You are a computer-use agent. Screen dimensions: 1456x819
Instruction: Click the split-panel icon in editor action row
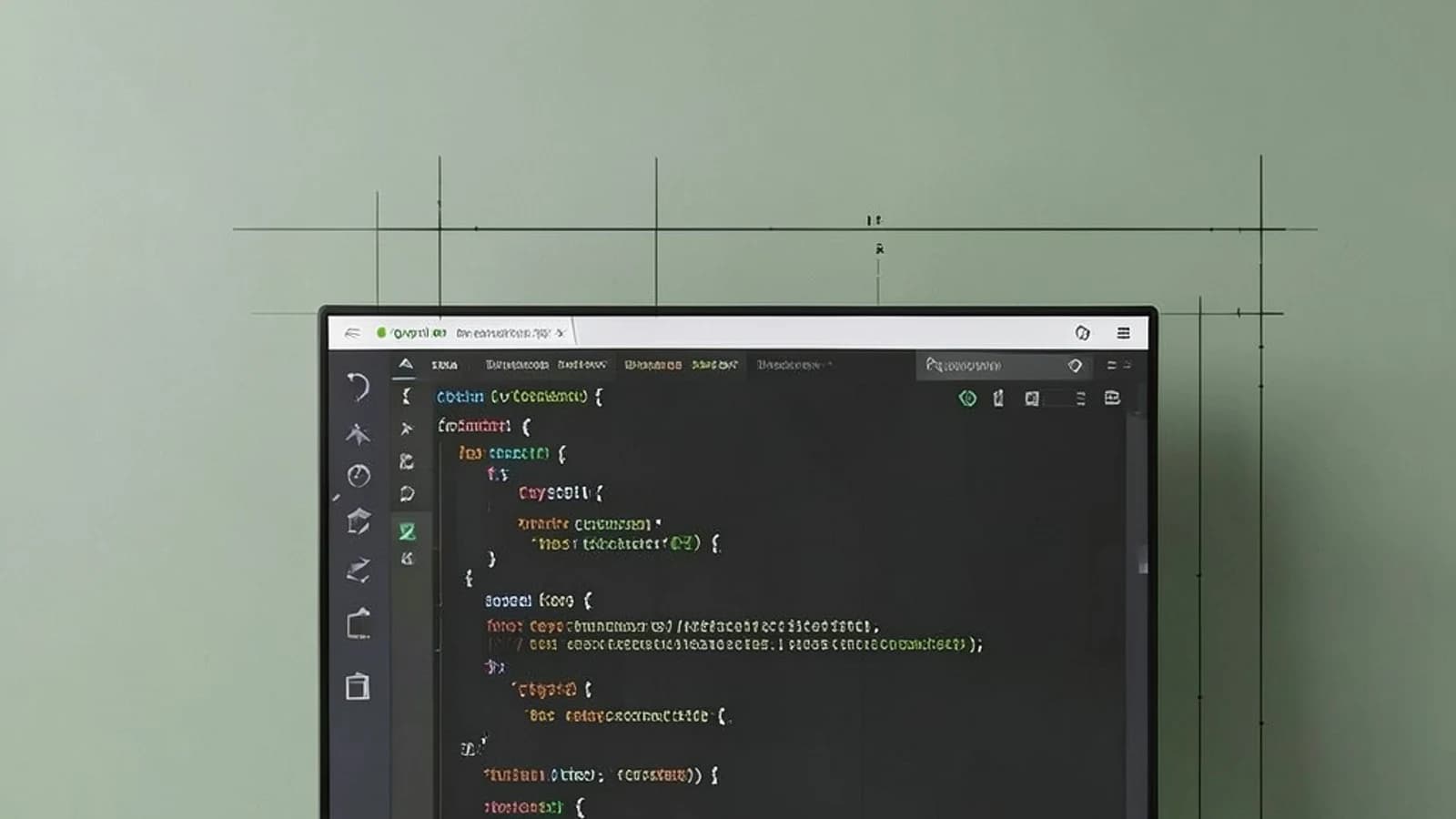pos(1031,399)
